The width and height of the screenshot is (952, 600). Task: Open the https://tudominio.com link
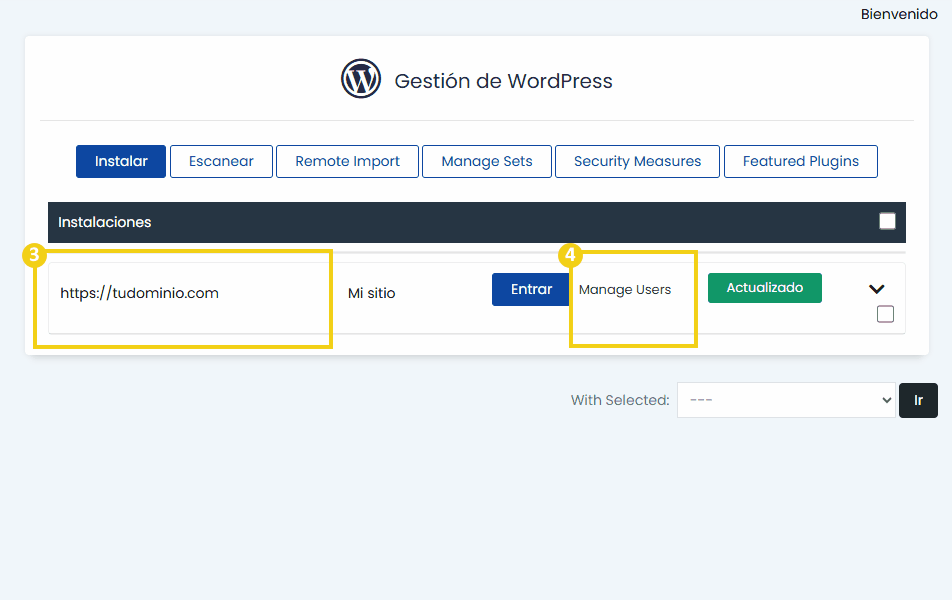click(x=139, y=293)
